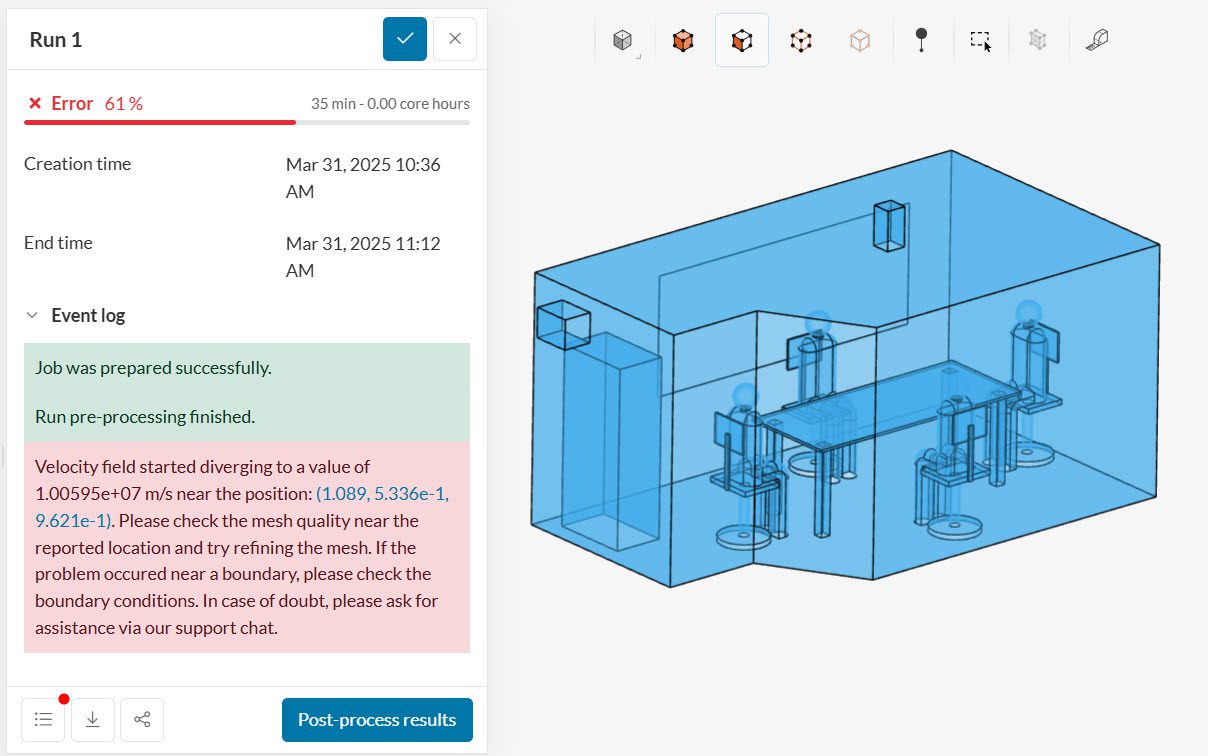Click the red error progress bar
This screenshot has width=1208, height=756.
(x=160, y=122)
